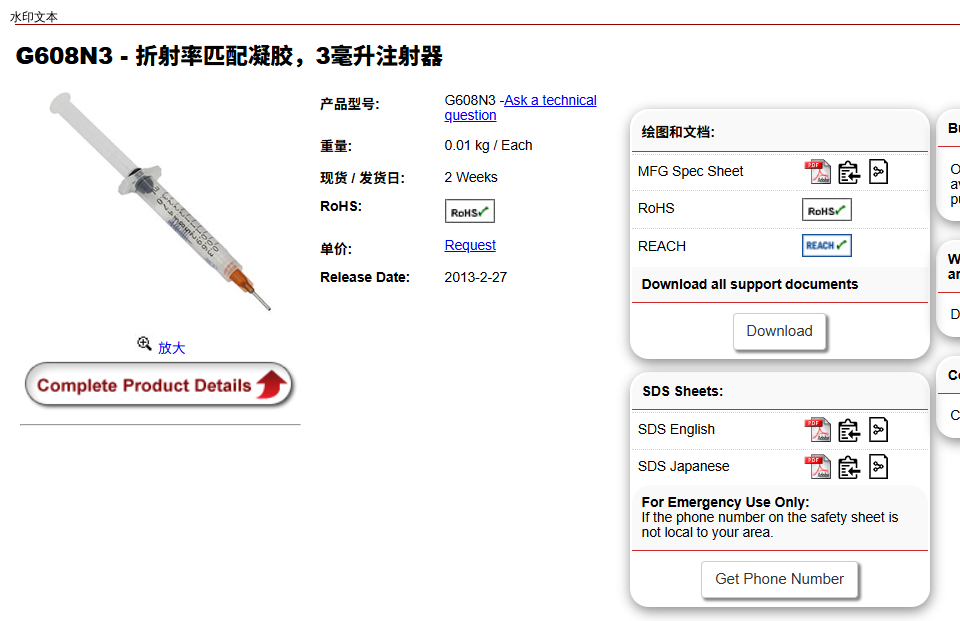Click RoHS badge beside the RoHS: product label

pyautogui.click(x=470, y=211)
